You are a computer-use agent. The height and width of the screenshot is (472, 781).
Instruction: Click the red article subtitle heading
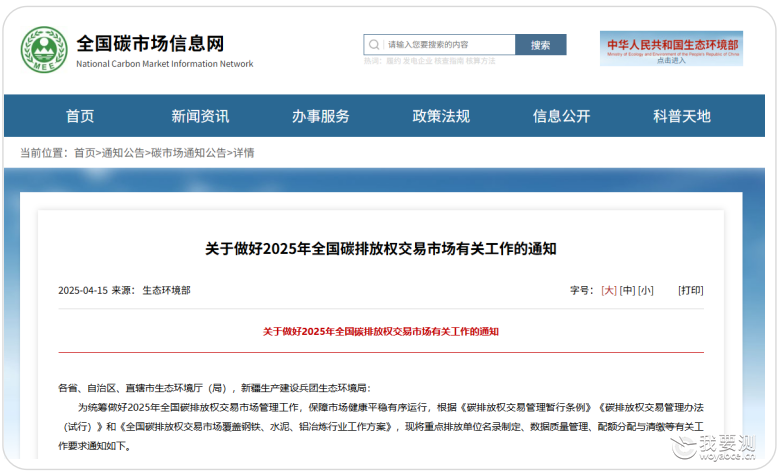381,332
